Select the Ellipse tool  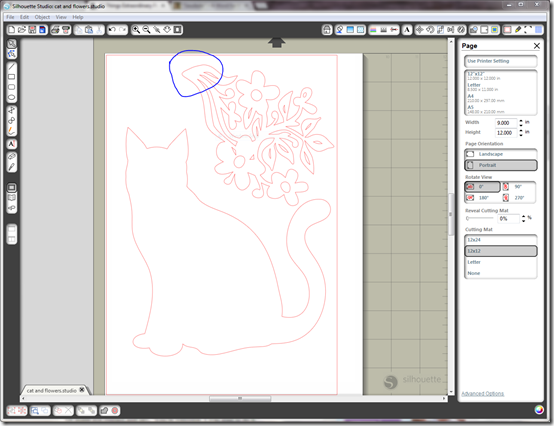[12, 97]
